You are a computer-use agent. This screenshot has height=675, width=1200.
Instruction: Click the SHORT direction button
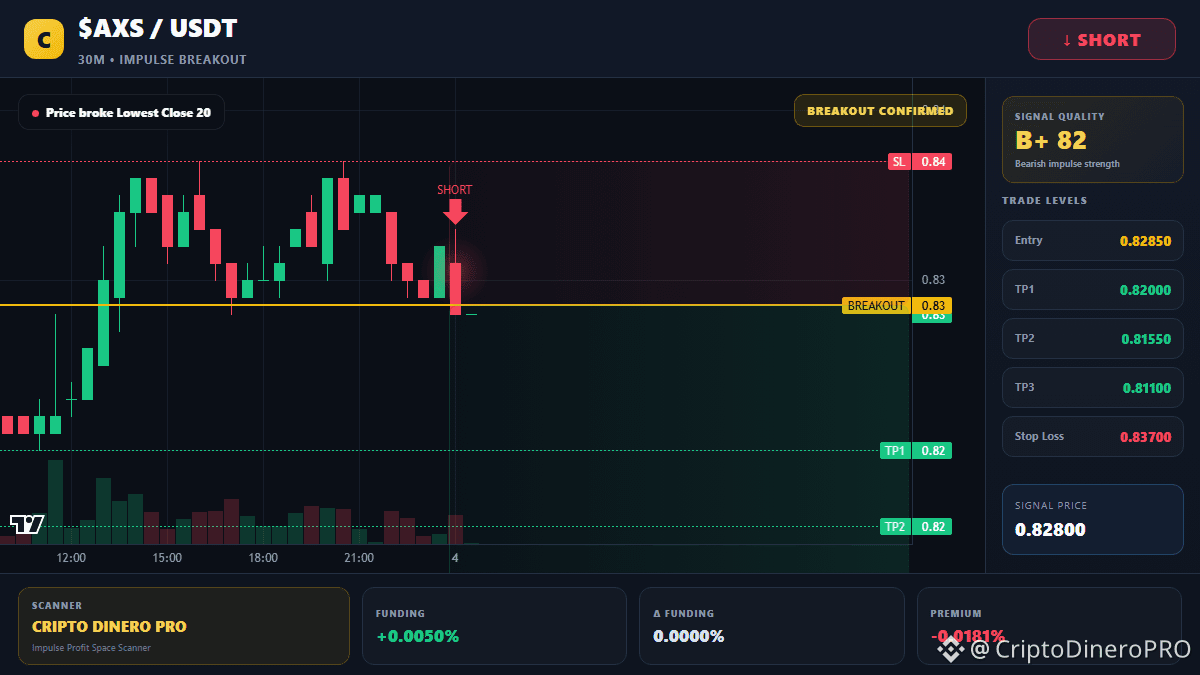point(1102,40)
